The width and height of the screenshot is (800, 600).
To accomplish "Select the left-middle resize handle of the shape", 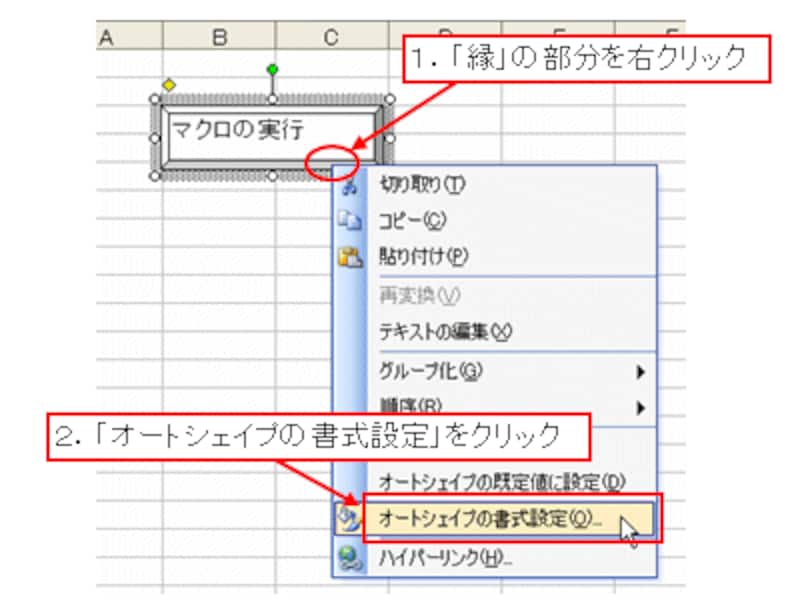I will tap(155, 138).
